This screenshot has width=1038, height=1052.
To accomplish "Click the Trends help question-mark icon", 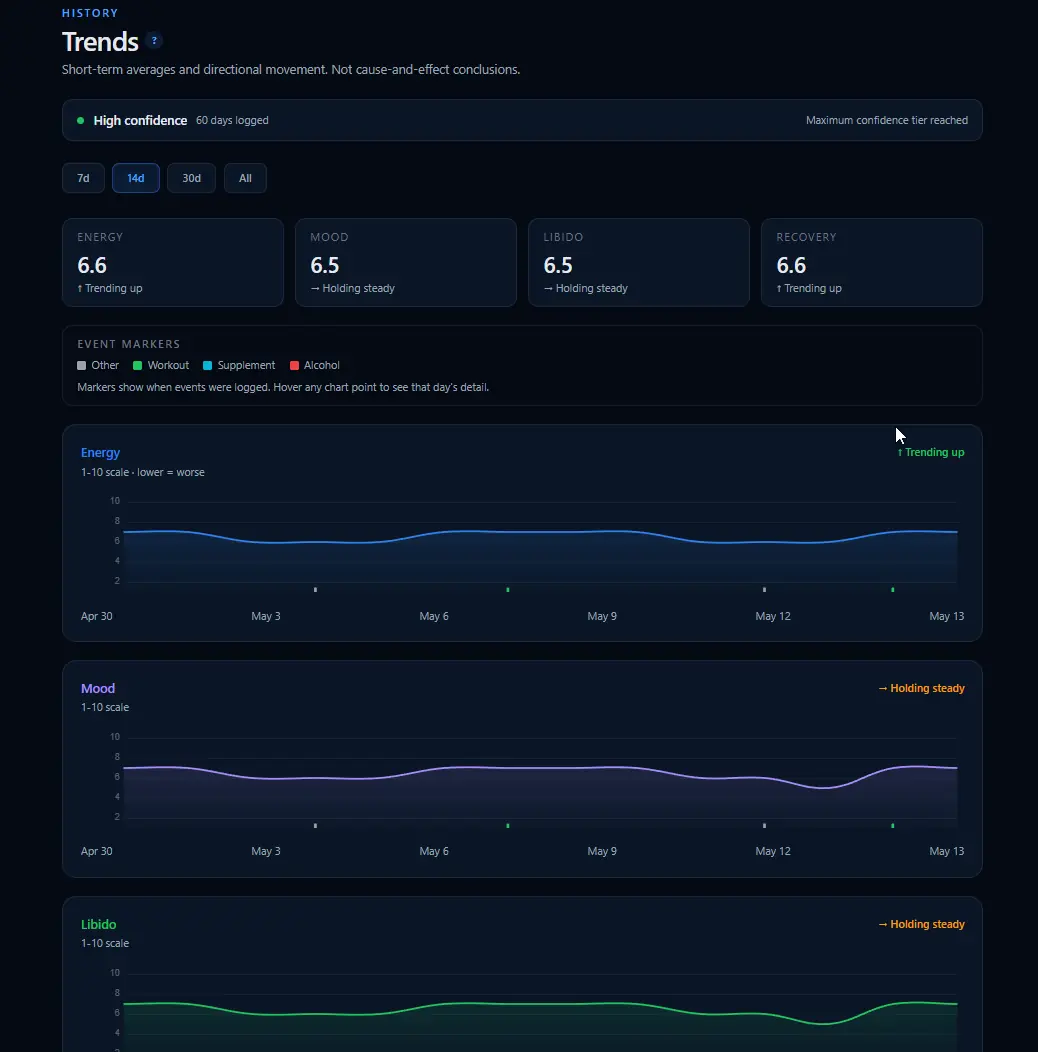I will point(154,41).
